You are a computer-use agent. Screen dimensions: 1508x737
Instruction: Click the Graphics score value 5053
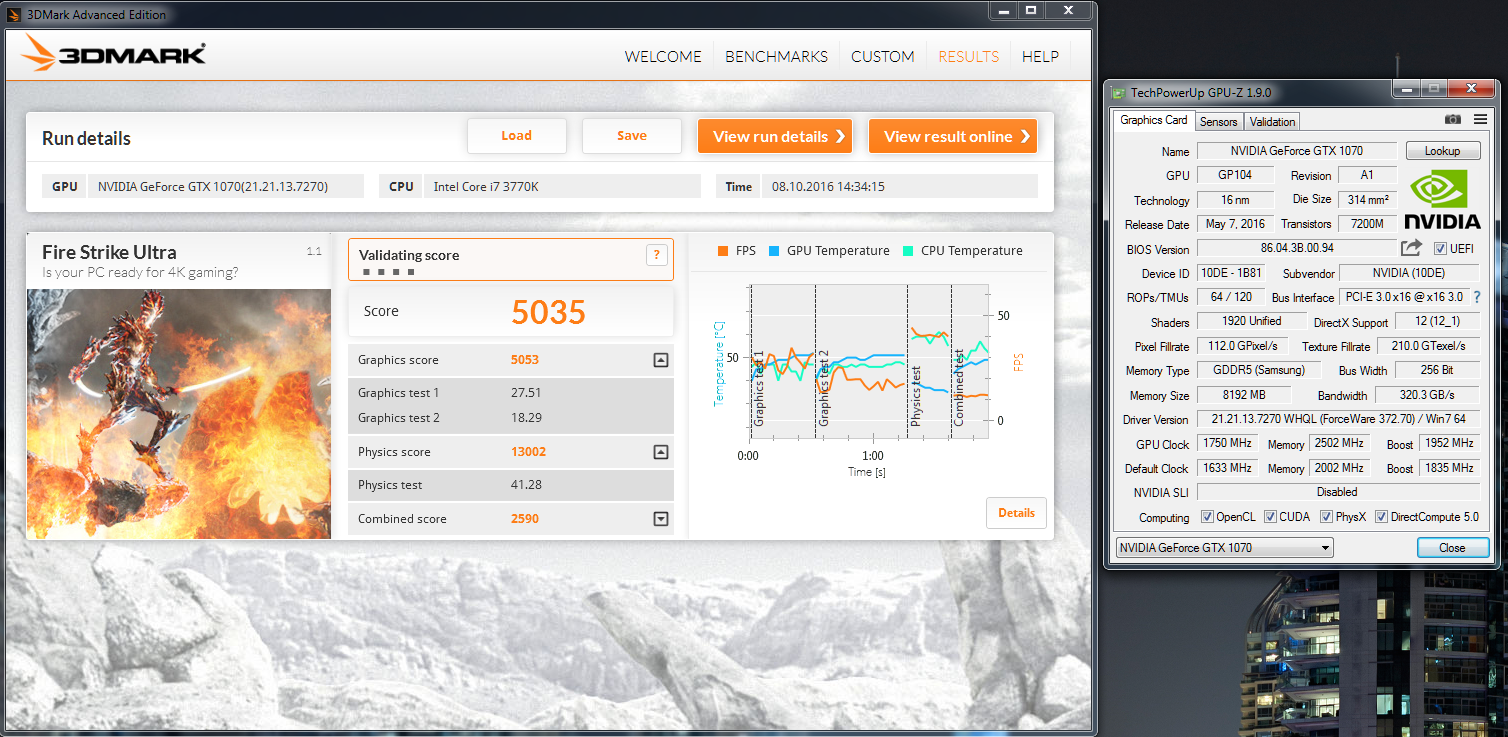pyautogui.click(x=525, y=360)
